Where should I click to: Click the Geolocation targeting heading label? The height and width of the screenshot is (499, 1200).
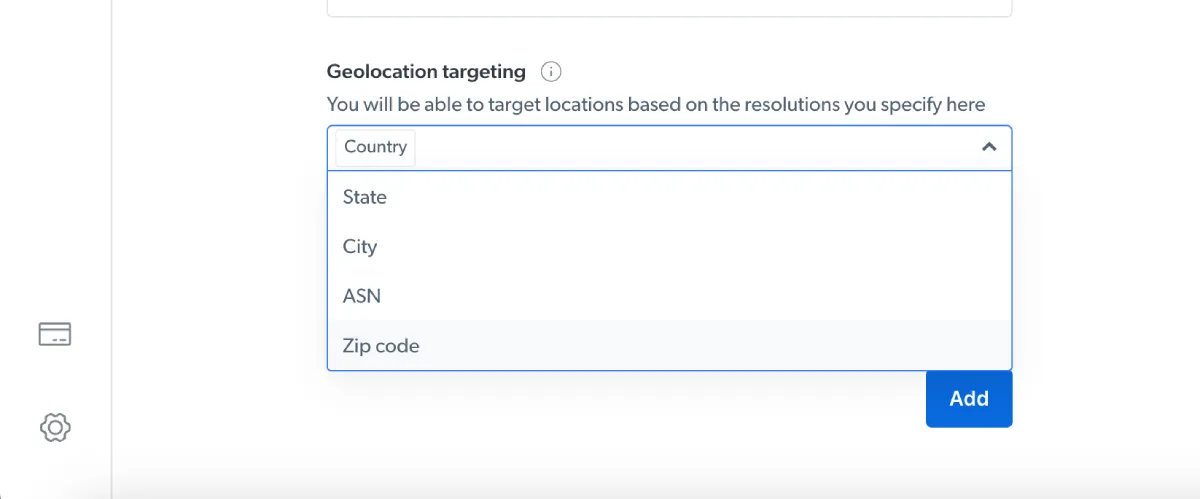coord(426,72)
